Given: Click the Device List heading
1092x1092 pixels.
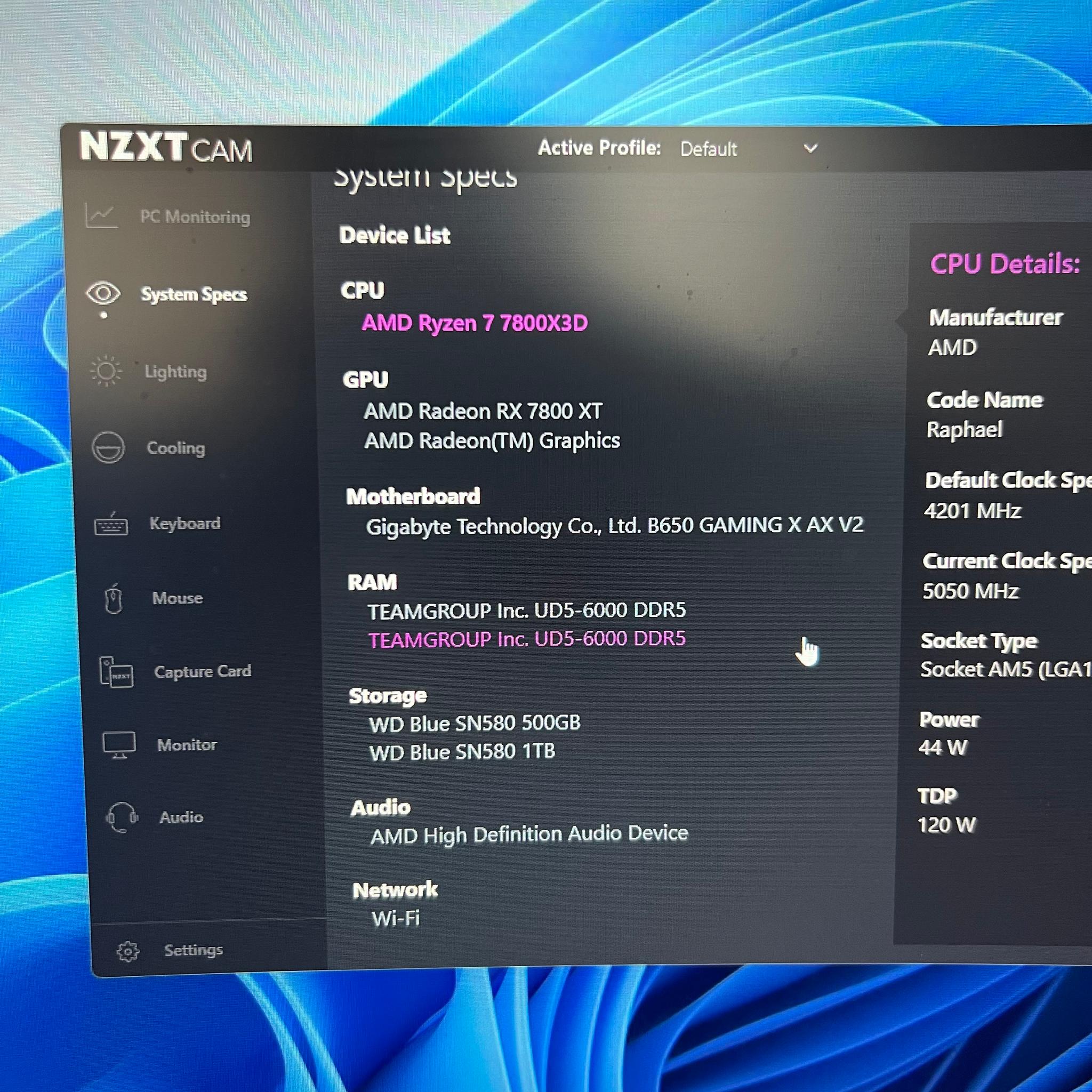Looking at the screenshot, I should click(395, 235).
